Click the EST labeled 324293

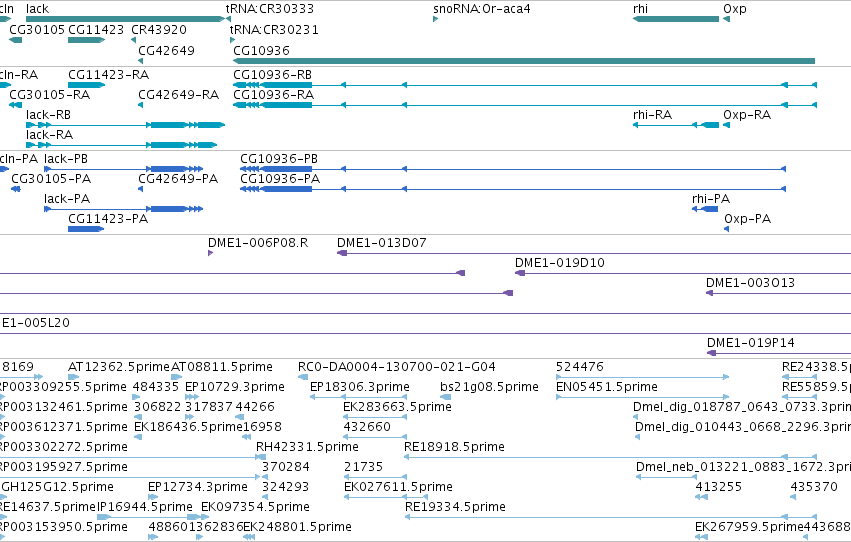tap(285, 487)
